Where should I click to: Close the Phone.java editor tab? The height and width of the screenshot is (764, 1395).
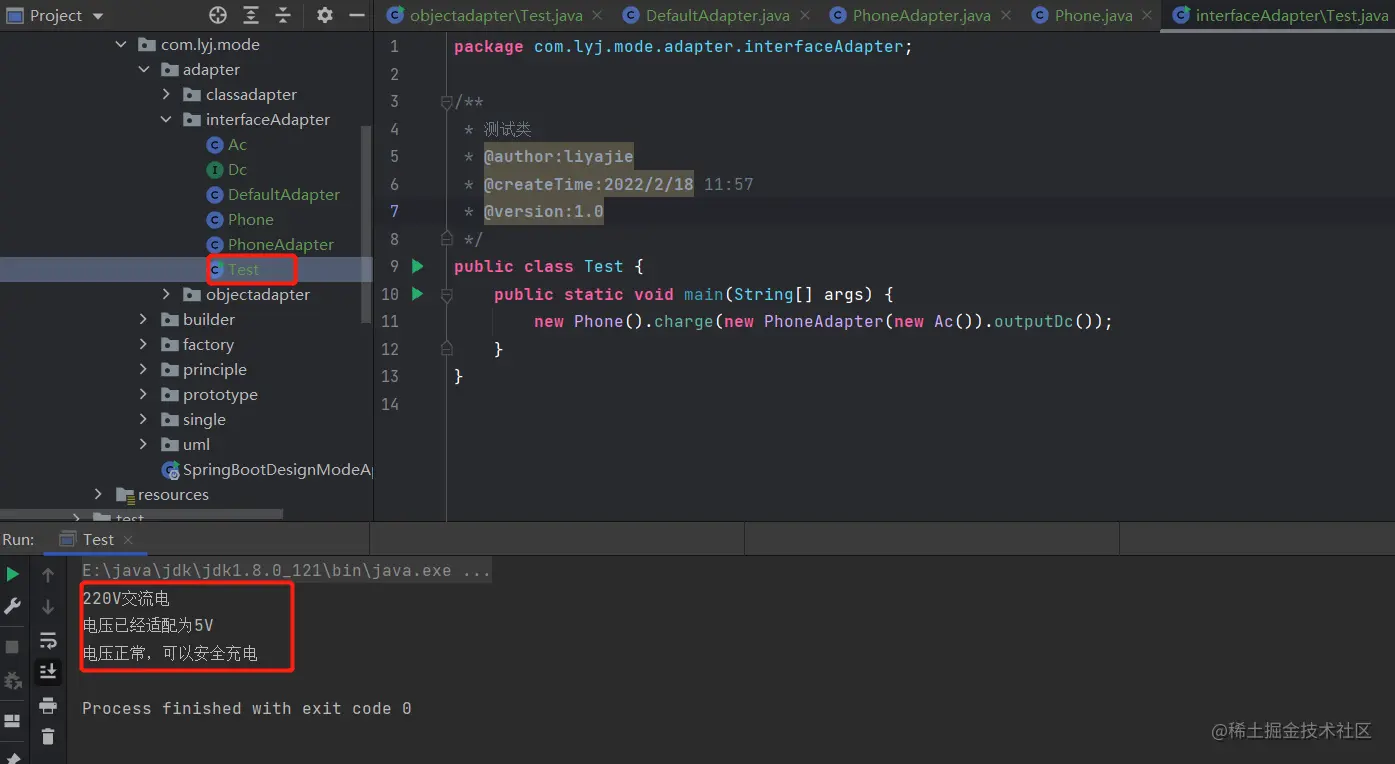pyautogui.click(x=1148, y=15)
